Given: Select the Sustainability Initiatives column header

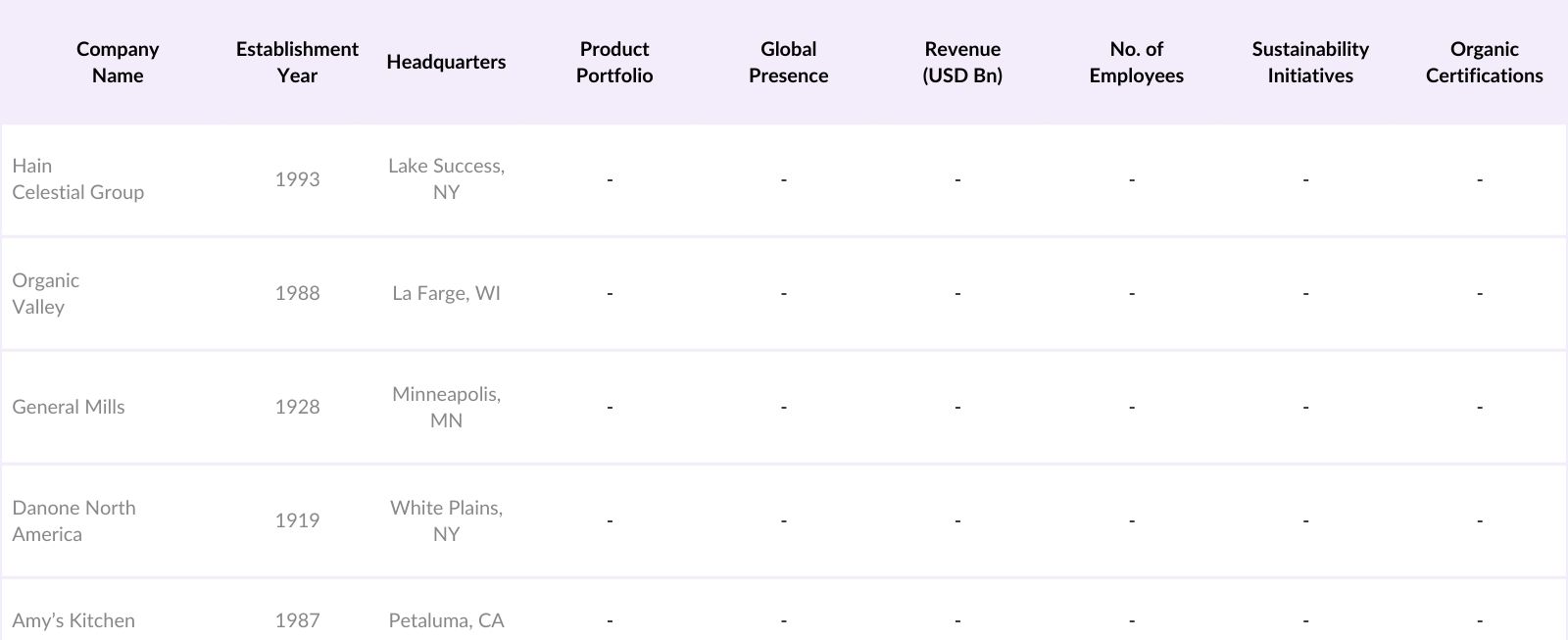Looking at the screenshot, I should 1310,62.
